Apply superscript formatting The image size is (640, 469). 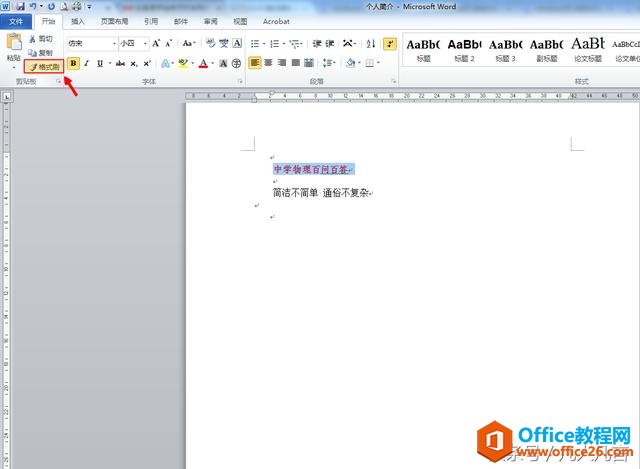coord(147,63)
